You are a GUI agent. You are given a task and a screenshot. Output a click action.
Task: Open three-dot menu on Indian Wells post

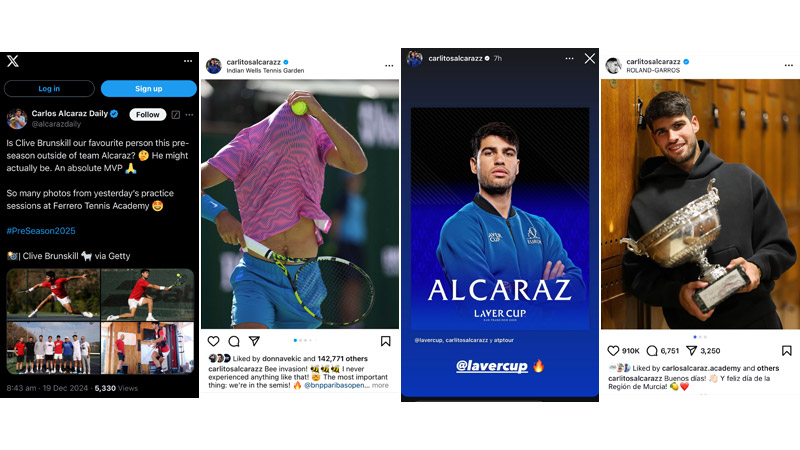389,66
